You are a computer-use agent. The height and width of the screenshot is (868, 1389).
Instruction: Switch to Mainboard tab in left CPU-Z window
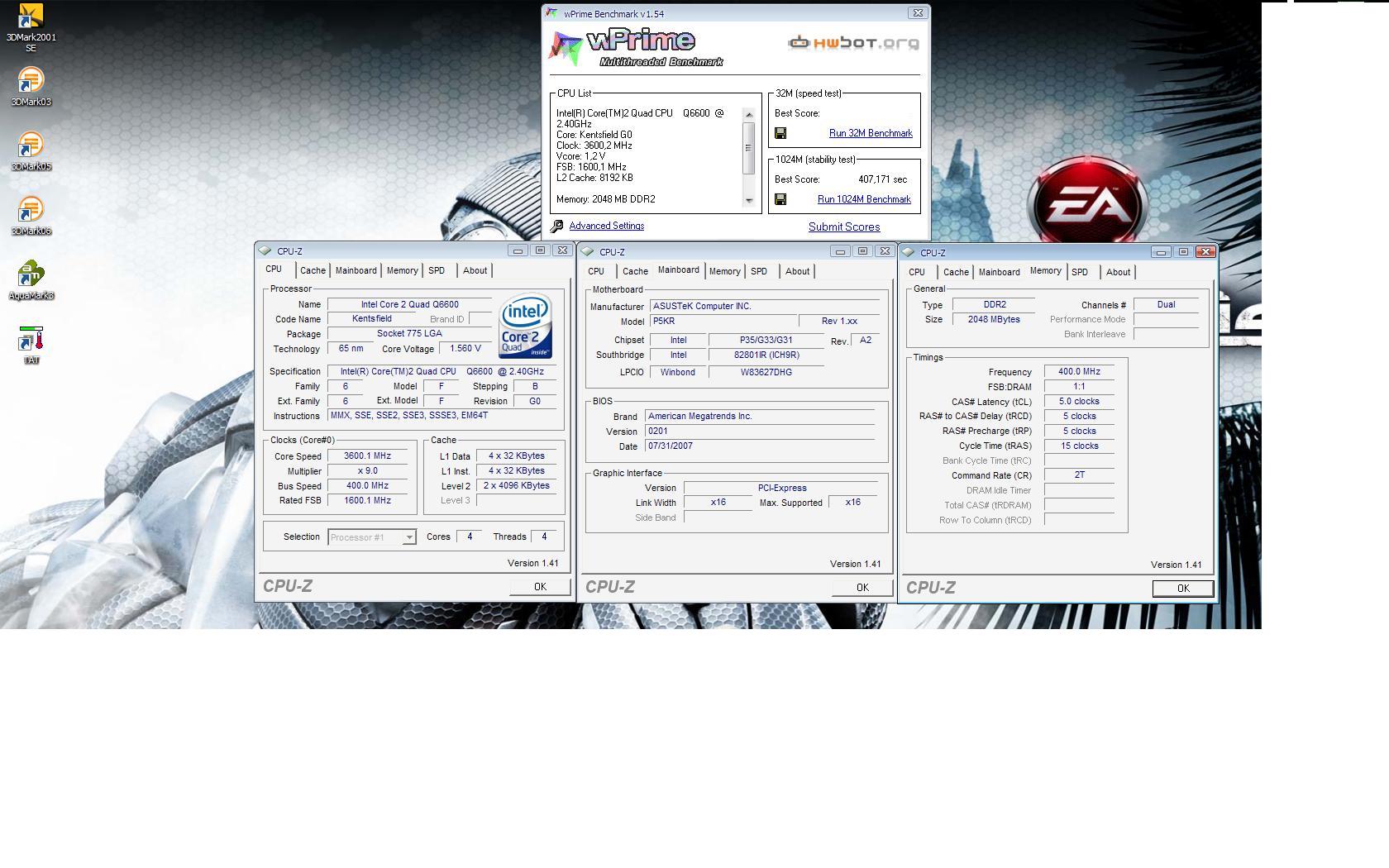point(356,270)
